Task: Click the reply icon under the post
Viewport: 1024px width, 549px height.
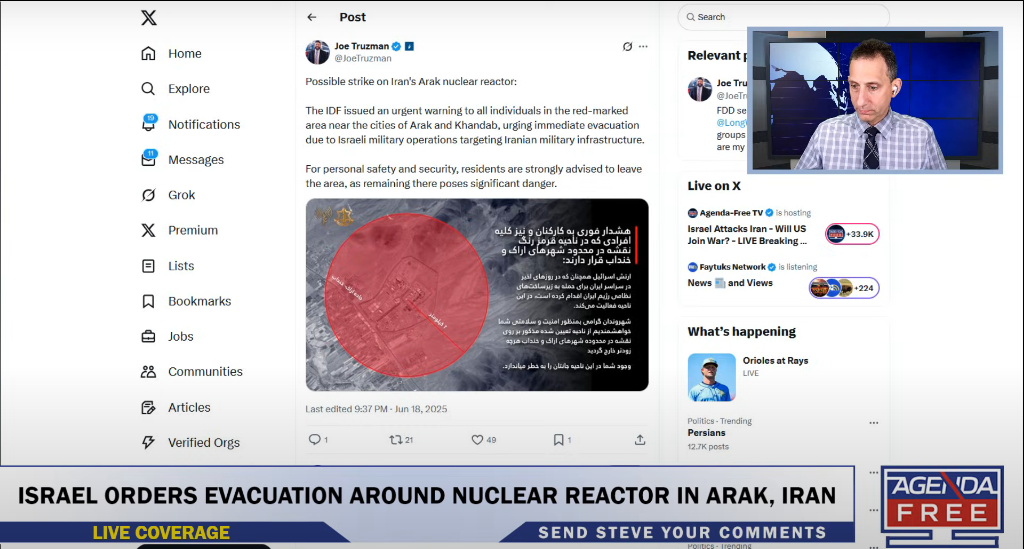Action: pos(315,439)
